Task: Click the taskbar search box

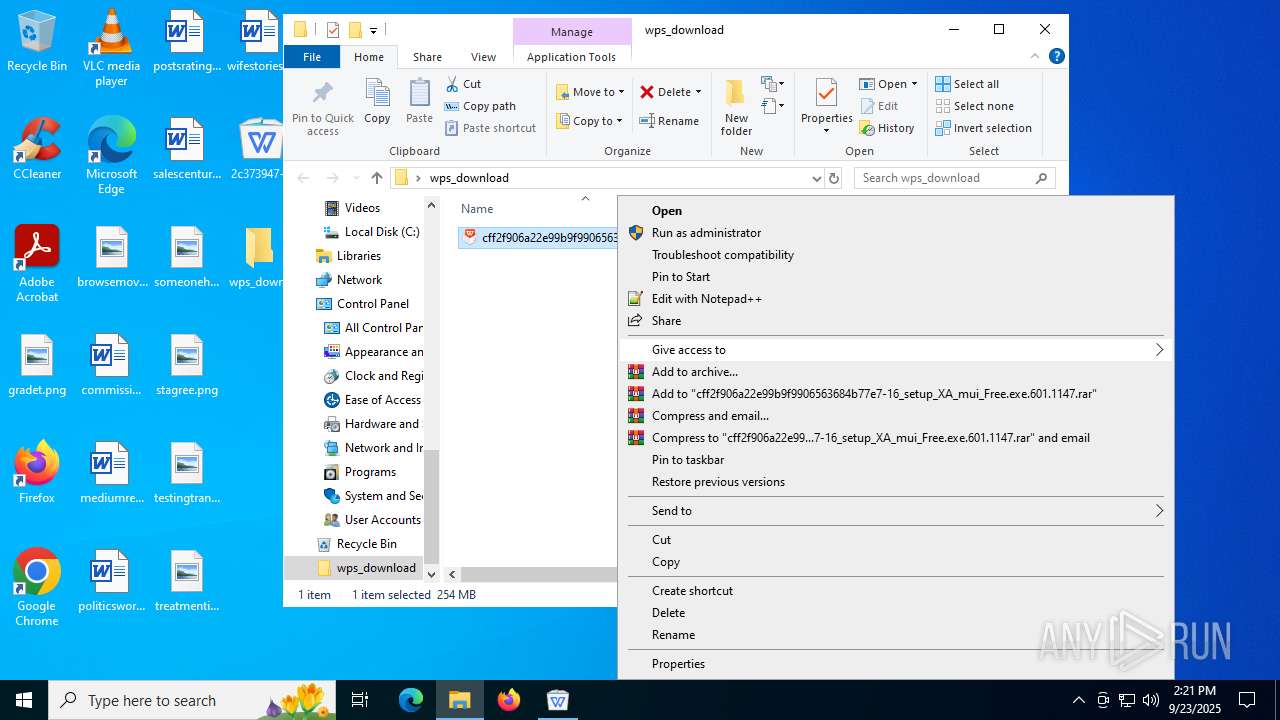Action: pyautogui.click(x=192, y=700)
